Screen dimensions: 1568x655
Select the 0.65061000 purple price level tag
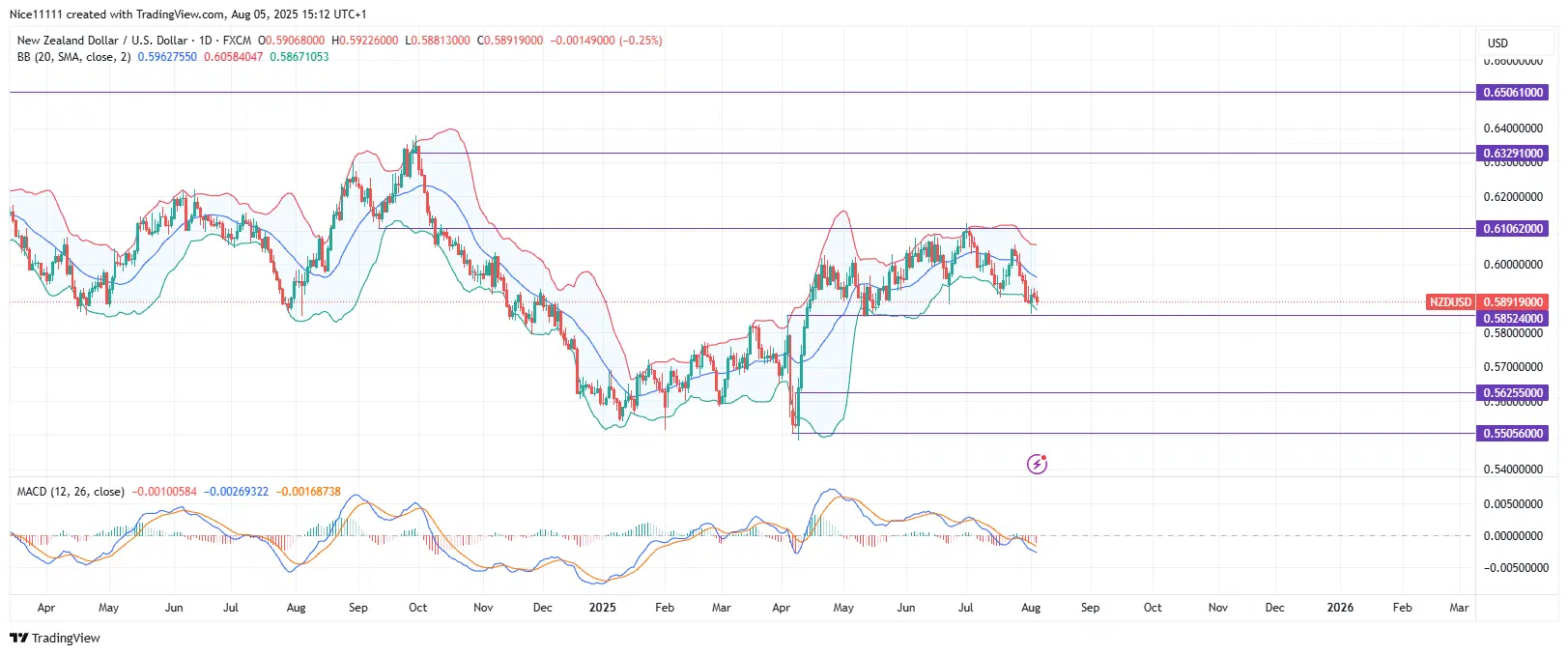pos(1513,93)
